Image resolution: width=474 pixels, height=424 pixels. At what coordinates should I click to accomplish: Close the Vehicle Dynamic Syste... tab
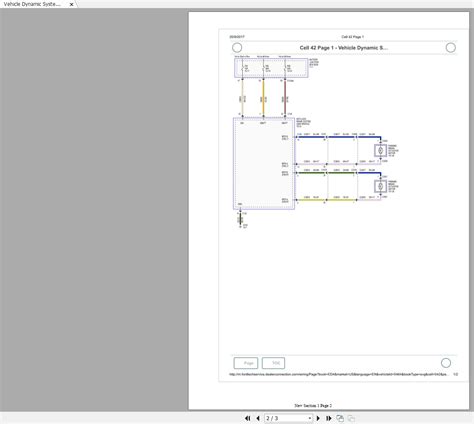pos(71,5)
